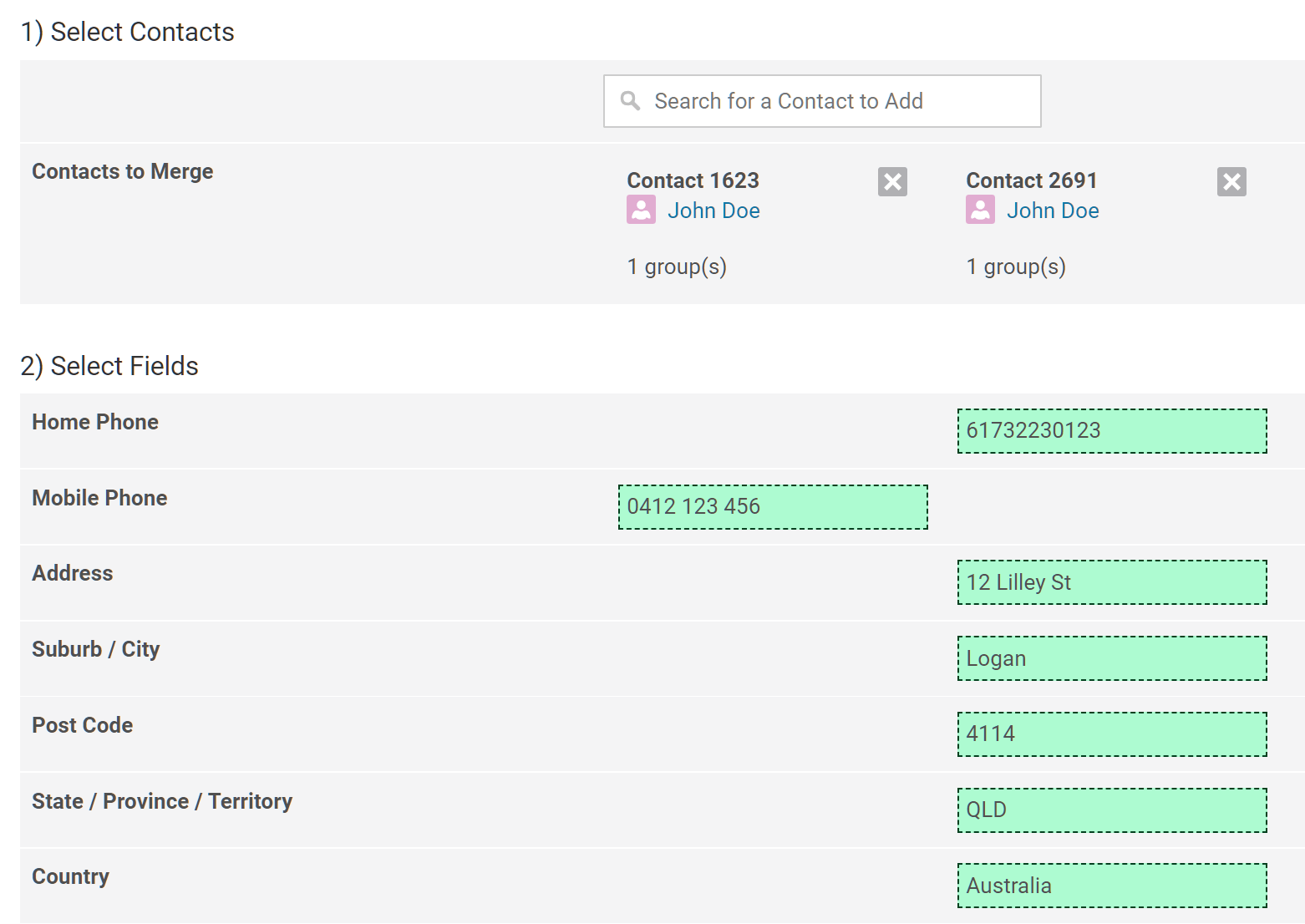This screenshot has height=924, width=1305.
Task: Open the John Doe link under Contact 1623
Action: pos(713,211)
